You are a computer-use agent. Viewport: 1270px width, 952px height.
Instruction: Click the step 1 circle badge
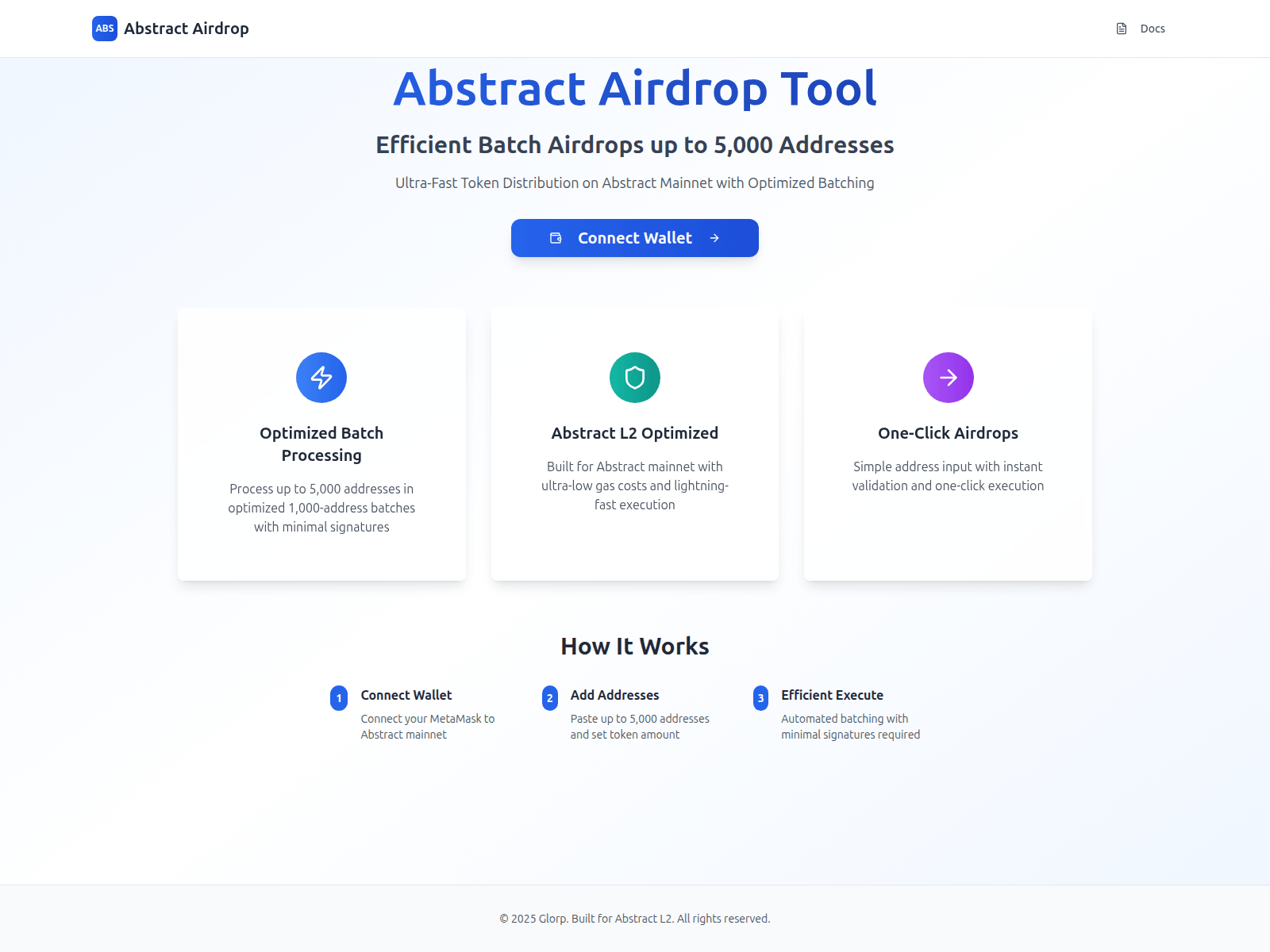(338, 699)
